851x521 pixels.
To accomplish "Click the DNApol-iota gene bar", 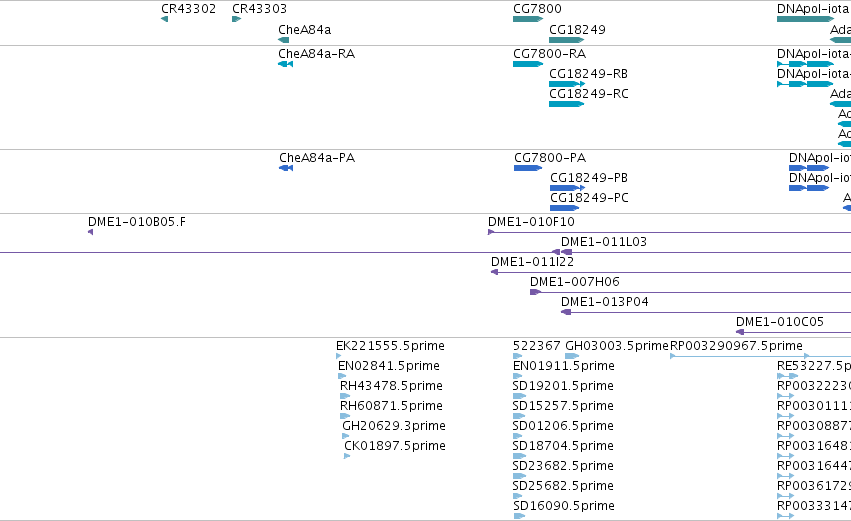I will pos(805,19).
